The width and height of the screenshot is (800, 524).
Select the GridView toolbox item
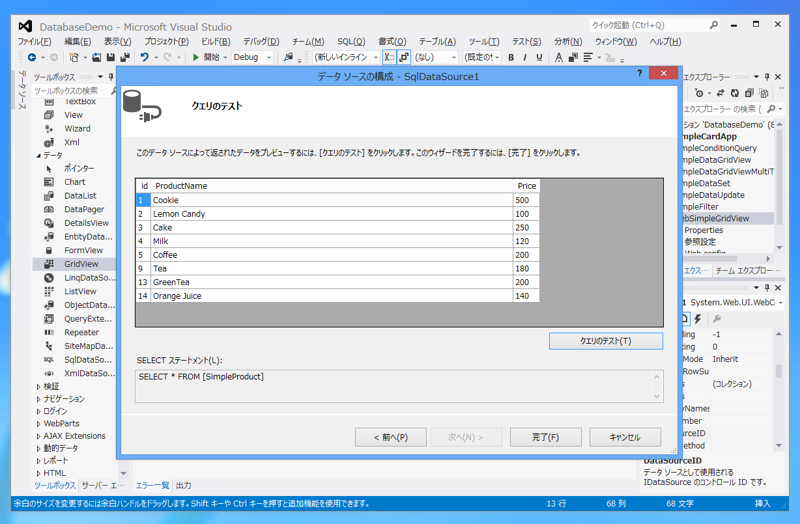pos(74,264)
